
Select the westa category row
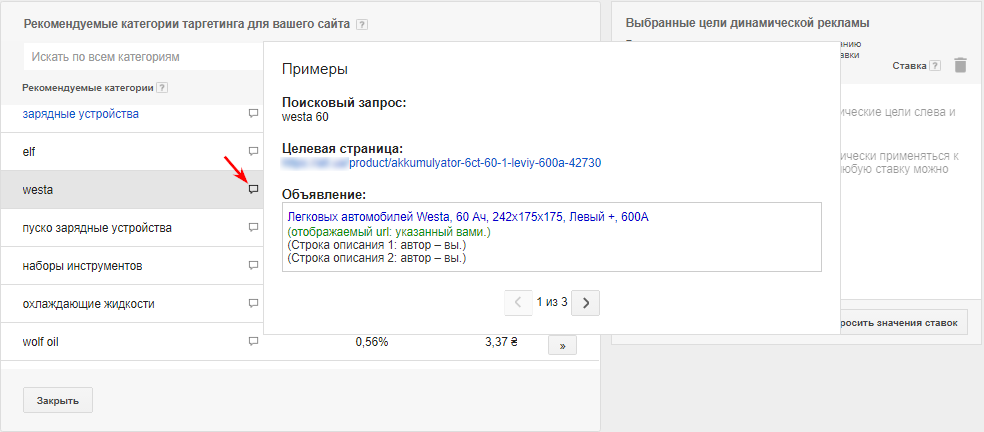pos(132,190)
